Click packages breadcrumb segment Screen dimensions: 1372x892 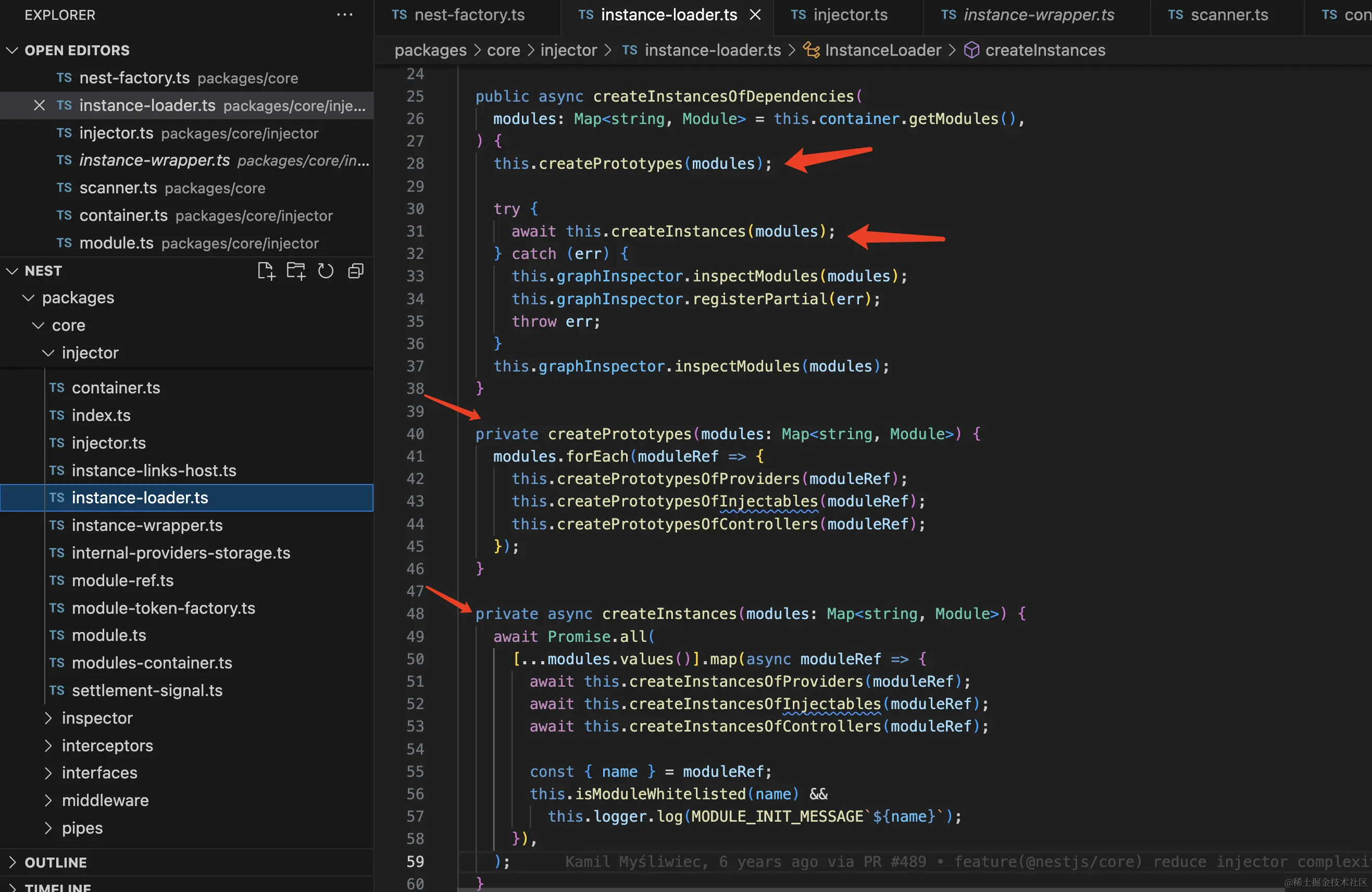pyautogui.click(x=430, y=50)
